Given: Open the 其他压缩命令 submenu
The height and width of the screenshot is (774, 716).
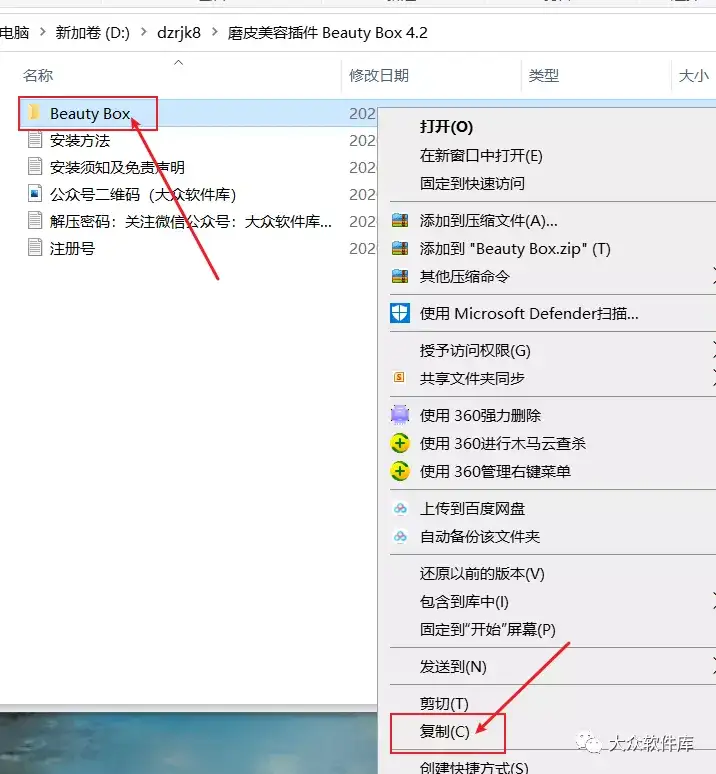Looking at the screenshot, I should (x=464, y=276).
